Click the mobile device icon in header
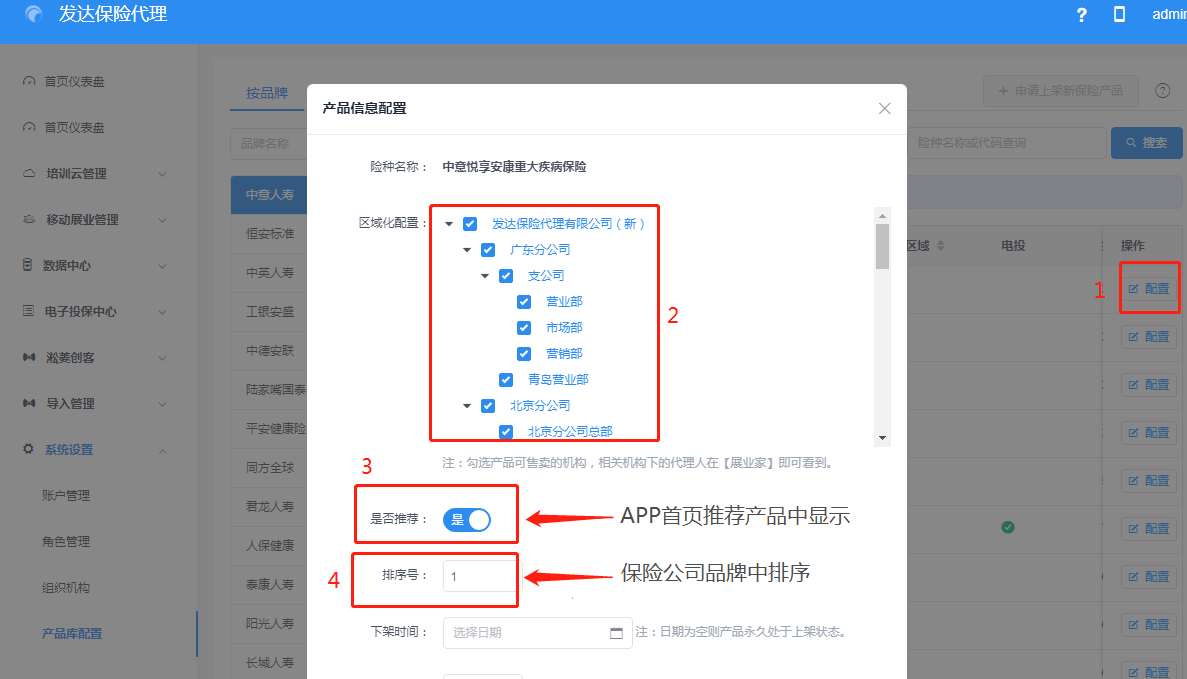 point(1119,15)
